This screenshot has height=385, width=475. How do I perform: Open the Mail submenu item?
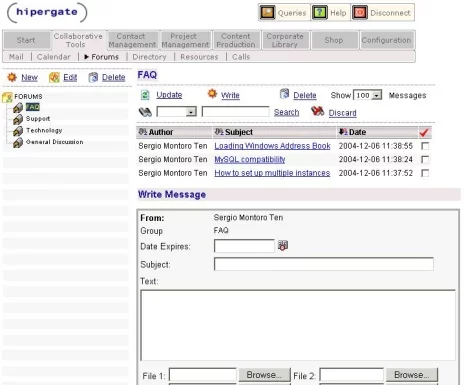point(16,57)
